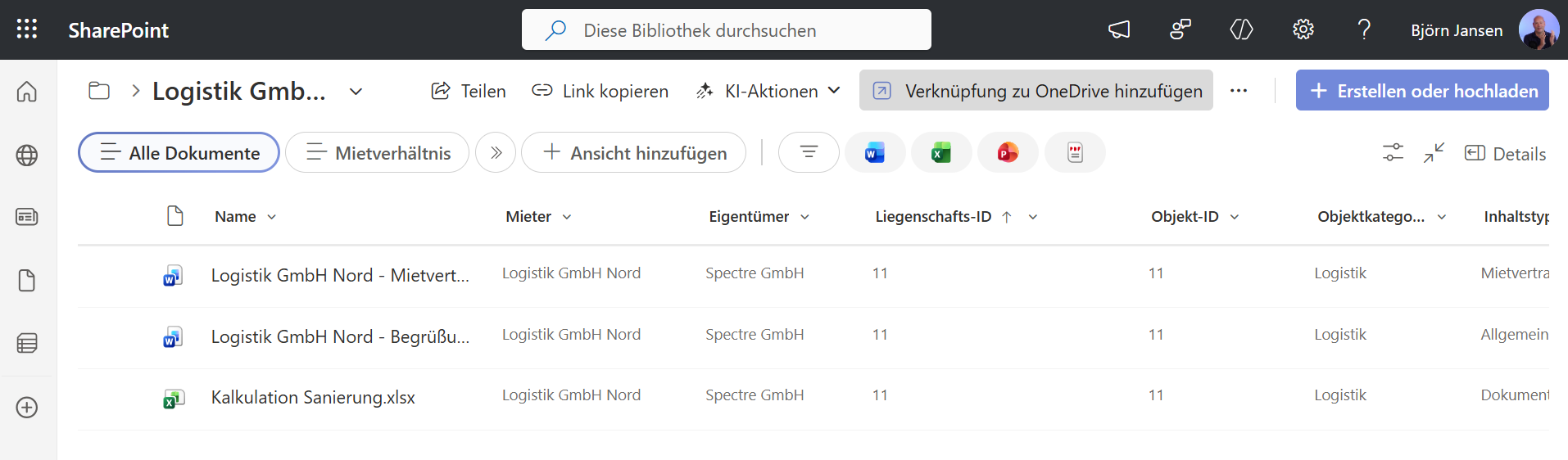Image resolution: width=1568 pixels, height=460 pixels.
Task: Go to Home in left rail
Action: point(27,91)
